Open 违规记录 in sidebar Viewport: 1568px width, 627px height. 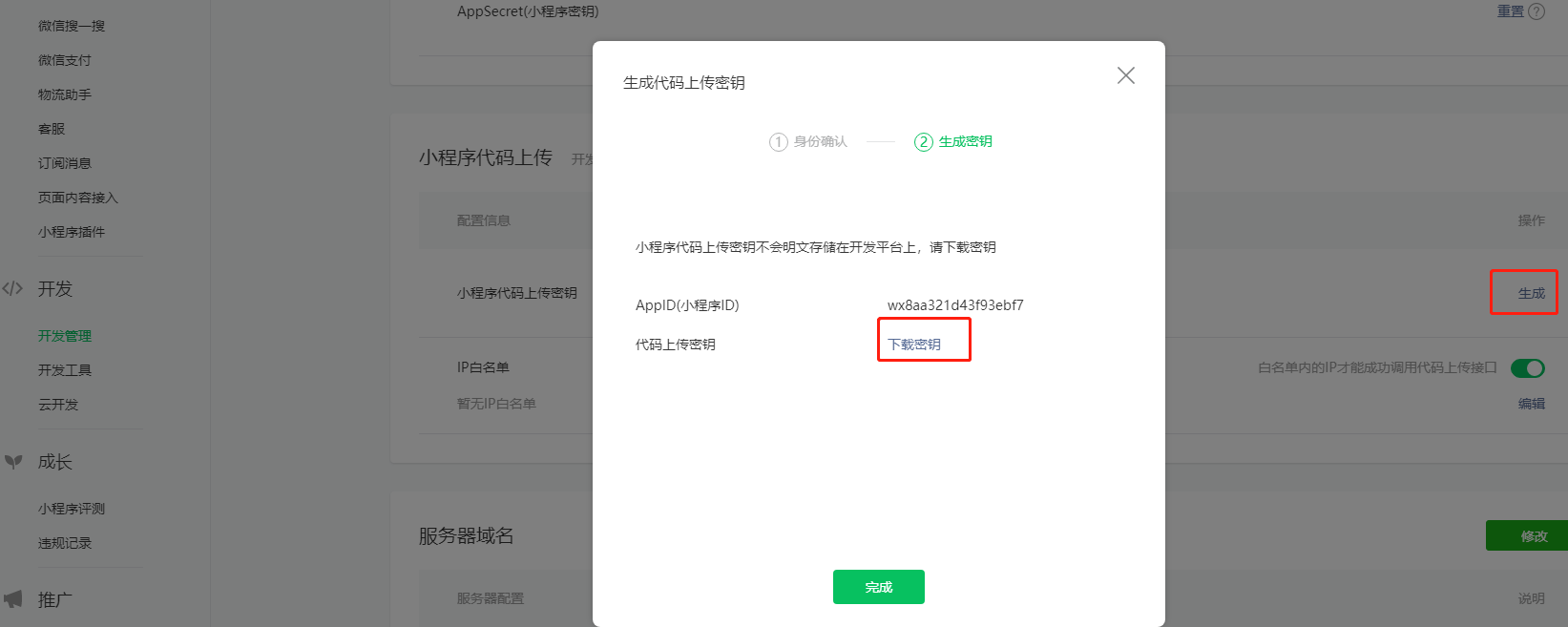(65, 543)
